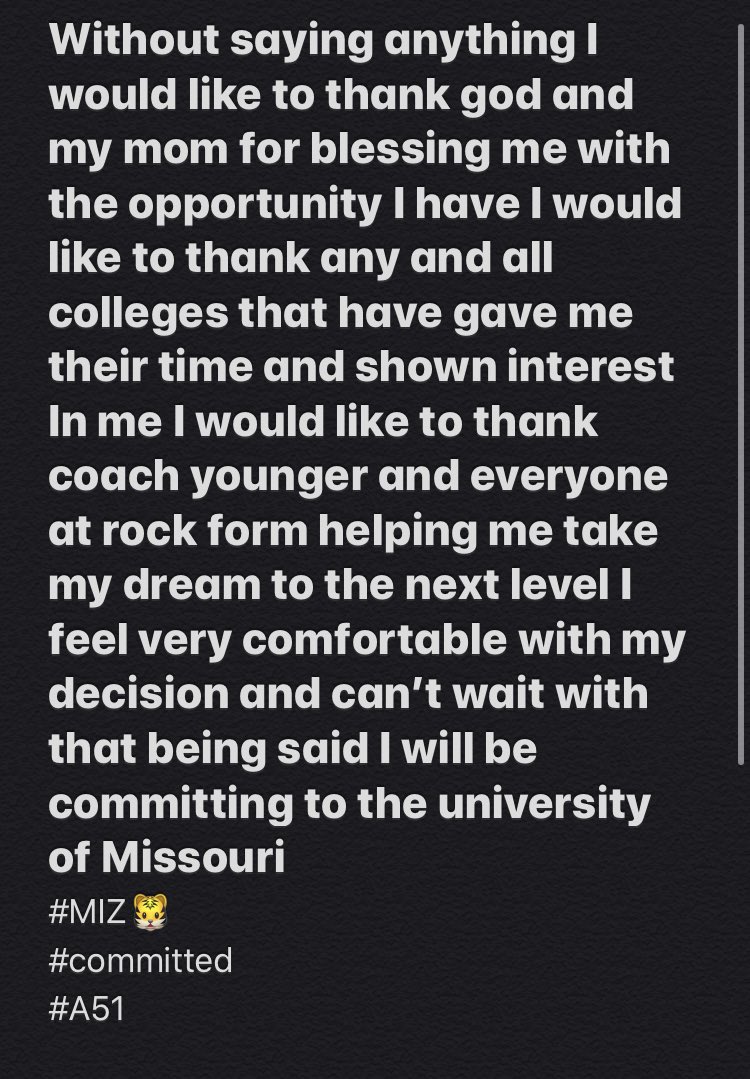Tap the #A51 hashtag
The height and width of the screenshot is (1079, 750).
[x=87, y=1009]
